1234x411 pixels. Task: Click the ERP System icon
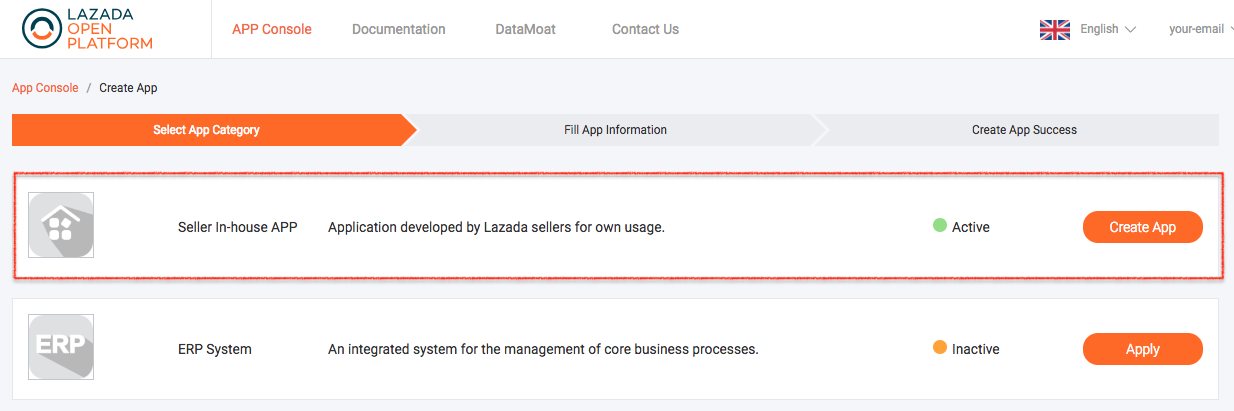coord(61,347)
